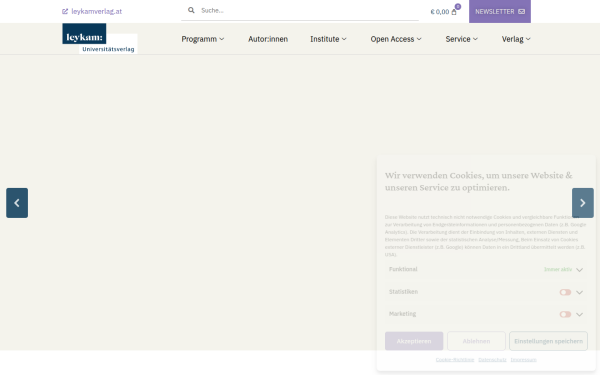Open the € 0,00 cart total

(440, 12)
